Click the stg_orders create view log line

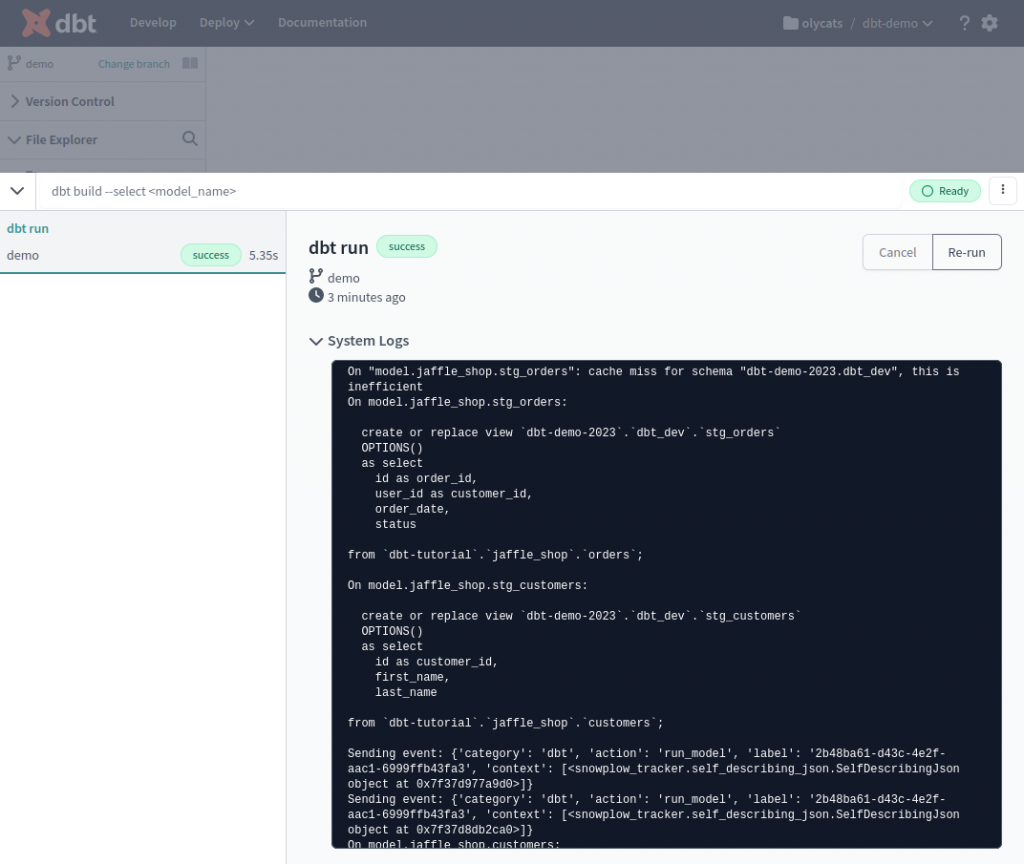coord(570,432)
